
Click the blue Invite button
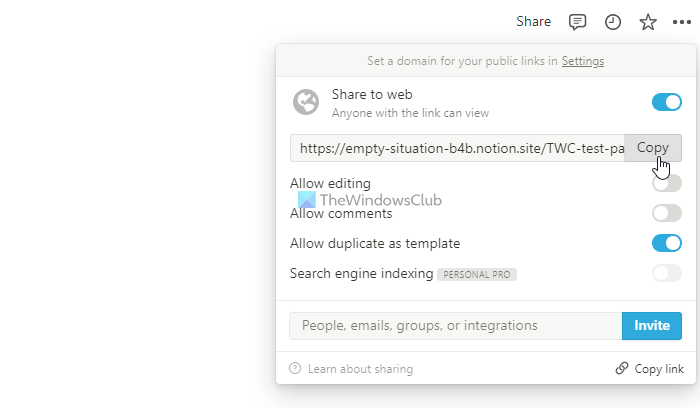652,325
